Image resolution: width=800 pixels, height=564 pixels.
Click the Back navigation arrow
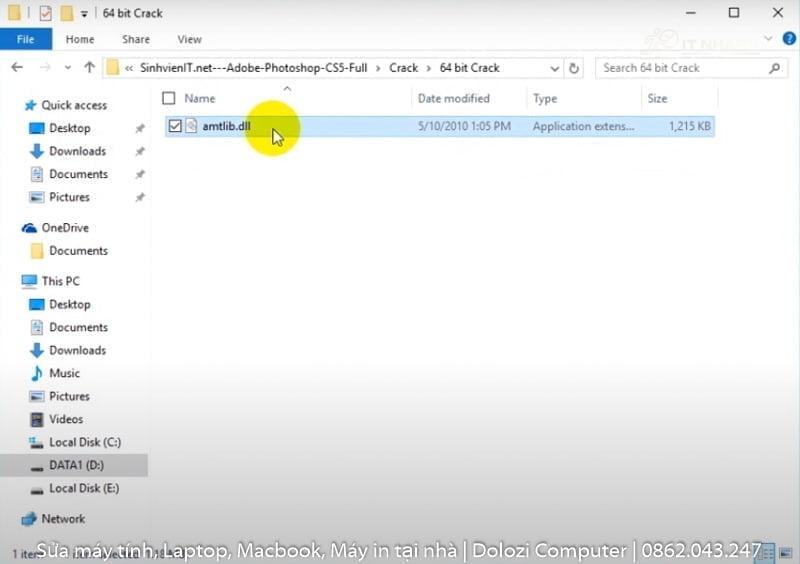coord(17,68)
